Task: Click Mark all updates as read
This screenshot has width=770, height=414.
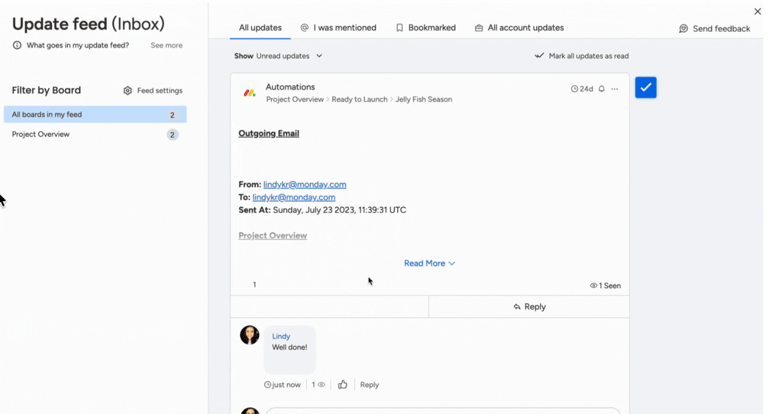Action: click(581, 56)
